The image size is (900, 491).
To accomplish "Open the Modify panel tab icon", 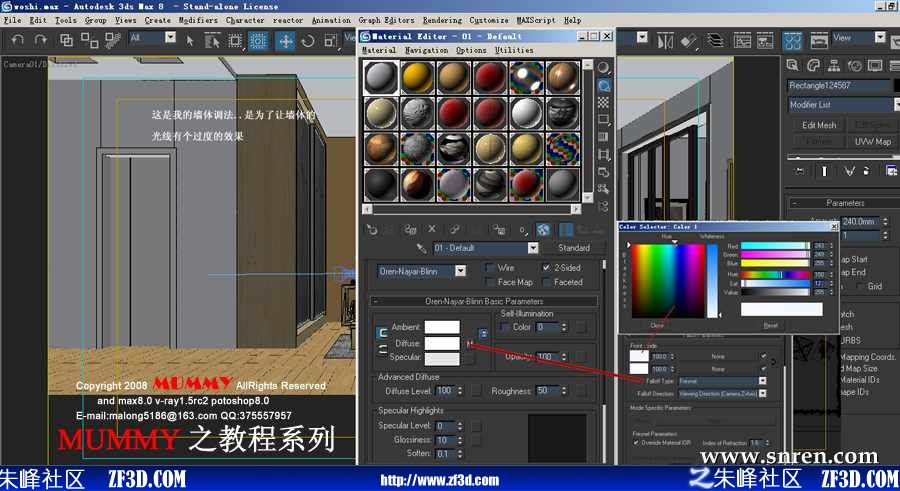I will click(813, 65).
